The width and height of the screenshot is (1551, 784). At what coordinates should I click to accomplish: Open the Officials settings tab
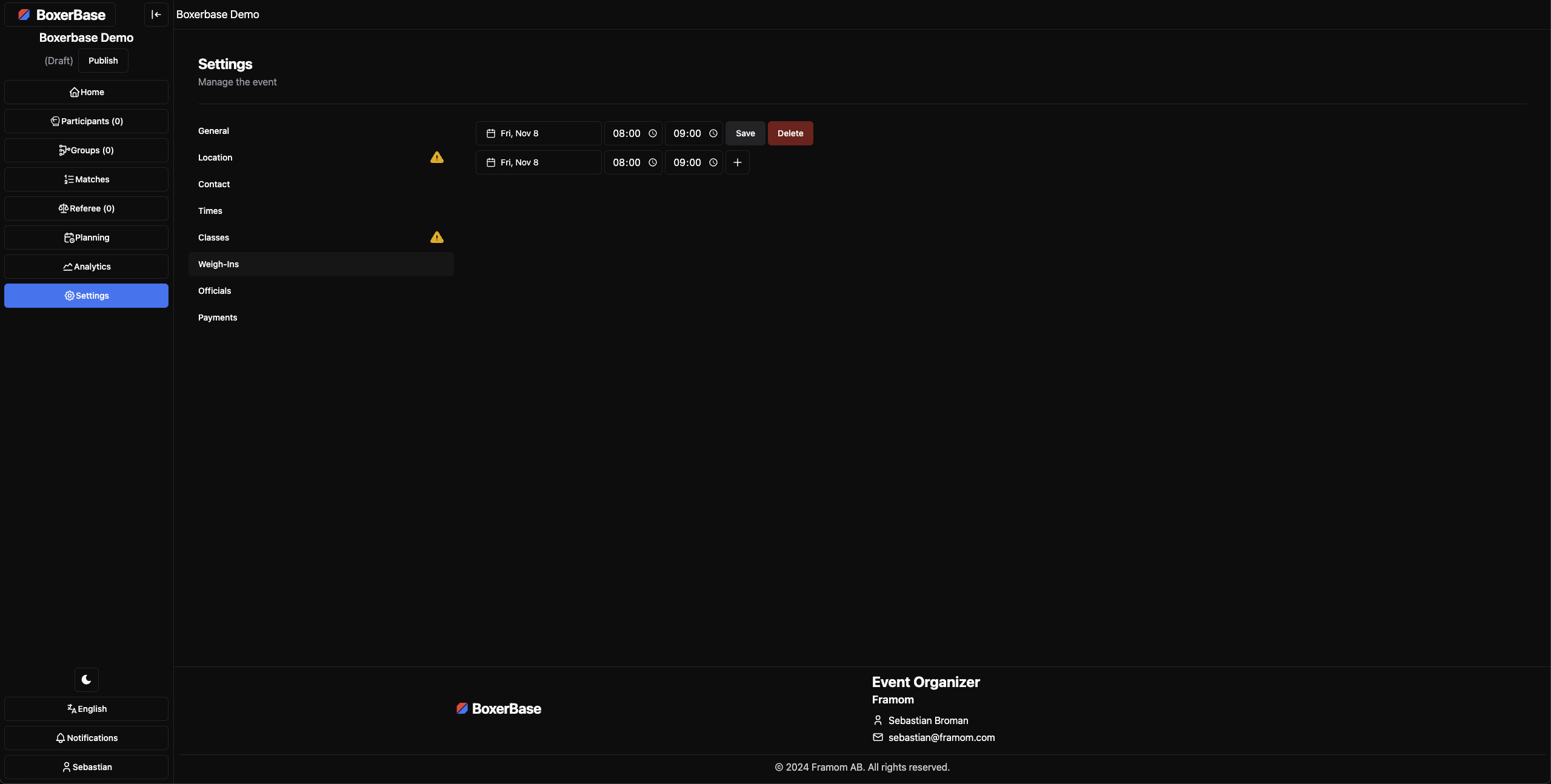coord(215,291)
